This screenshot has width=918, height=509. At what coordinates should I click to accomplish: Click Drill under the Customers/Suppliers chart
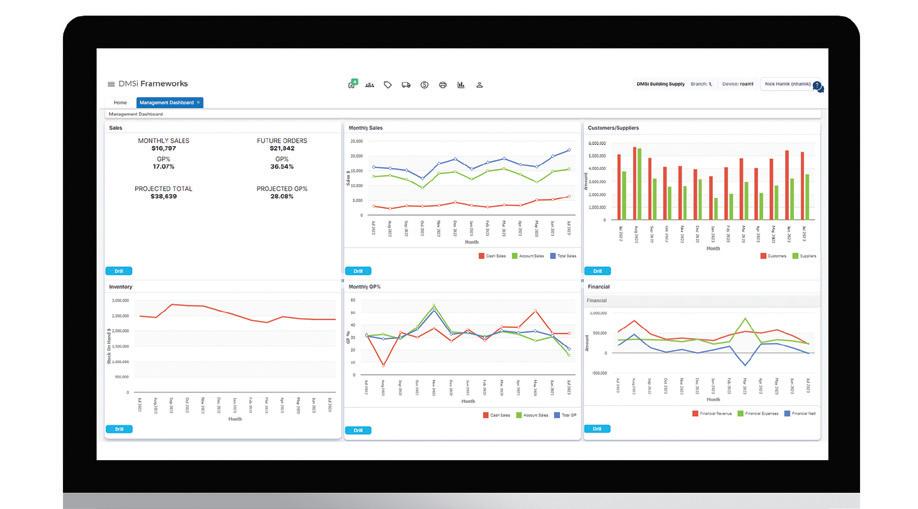(x=597, y=271)
